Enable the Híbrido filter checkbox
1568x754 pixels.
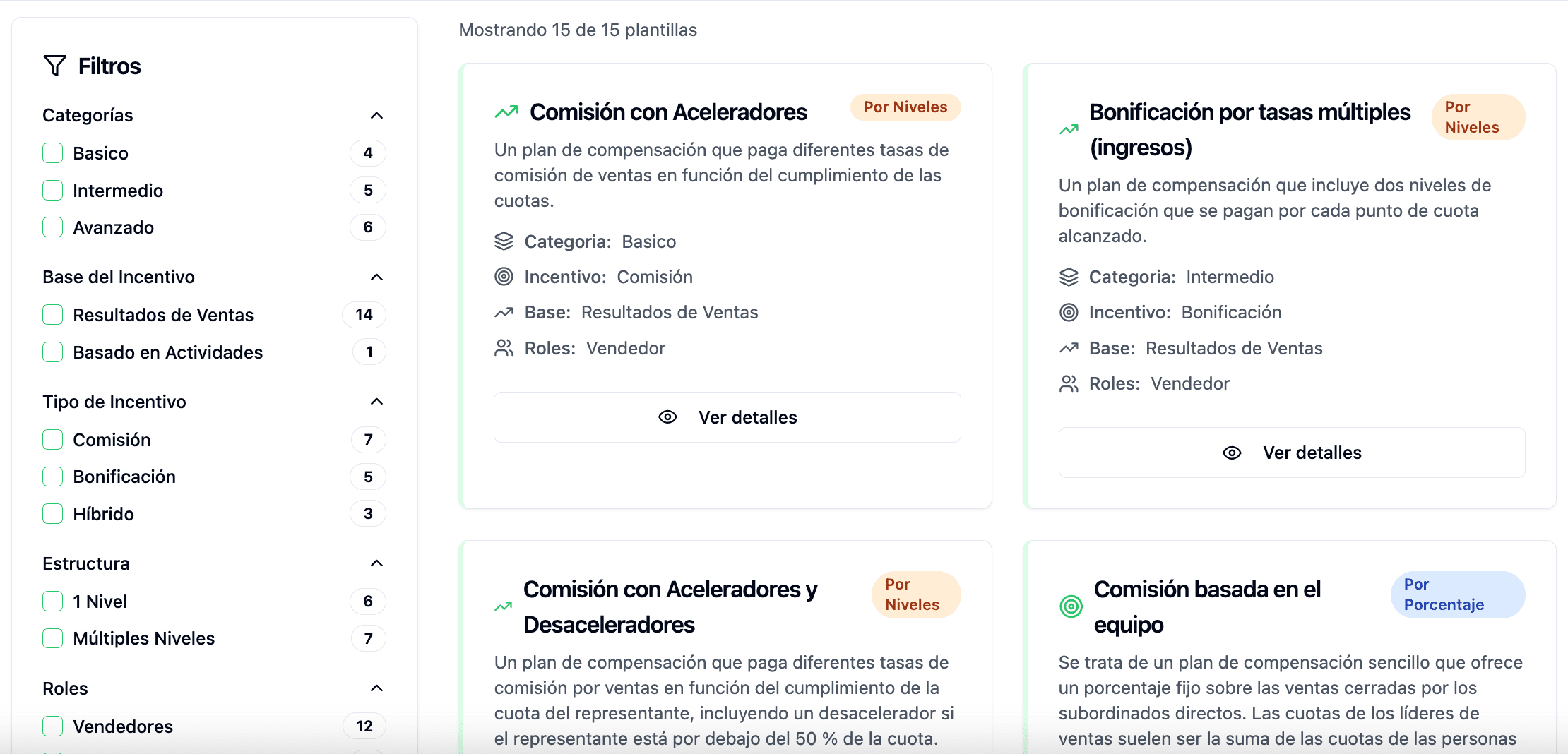click(x=53, y=514)
